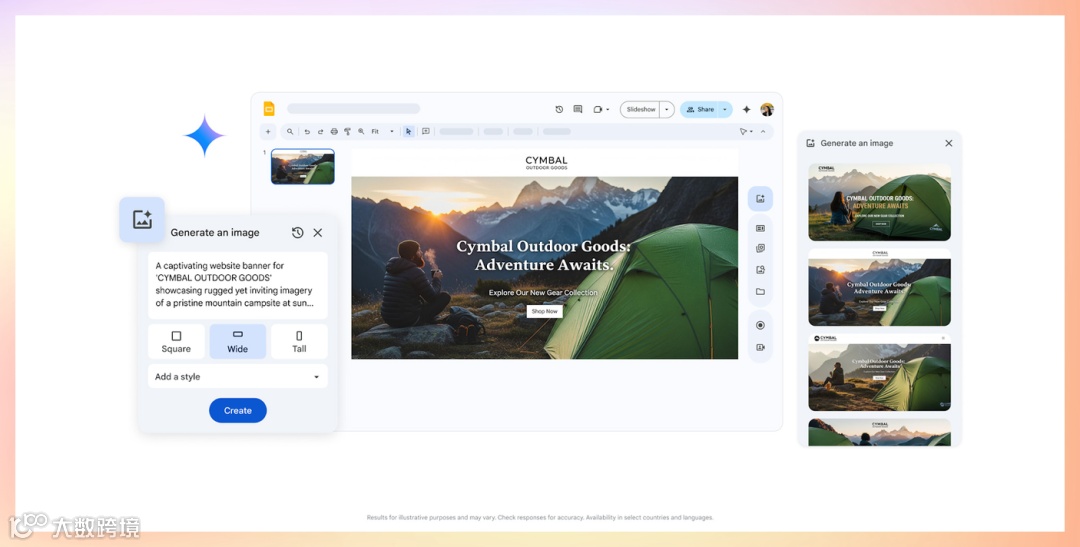Click the add comment toolbar icon
Screen dimensions: 1080x547
[426, 132]
